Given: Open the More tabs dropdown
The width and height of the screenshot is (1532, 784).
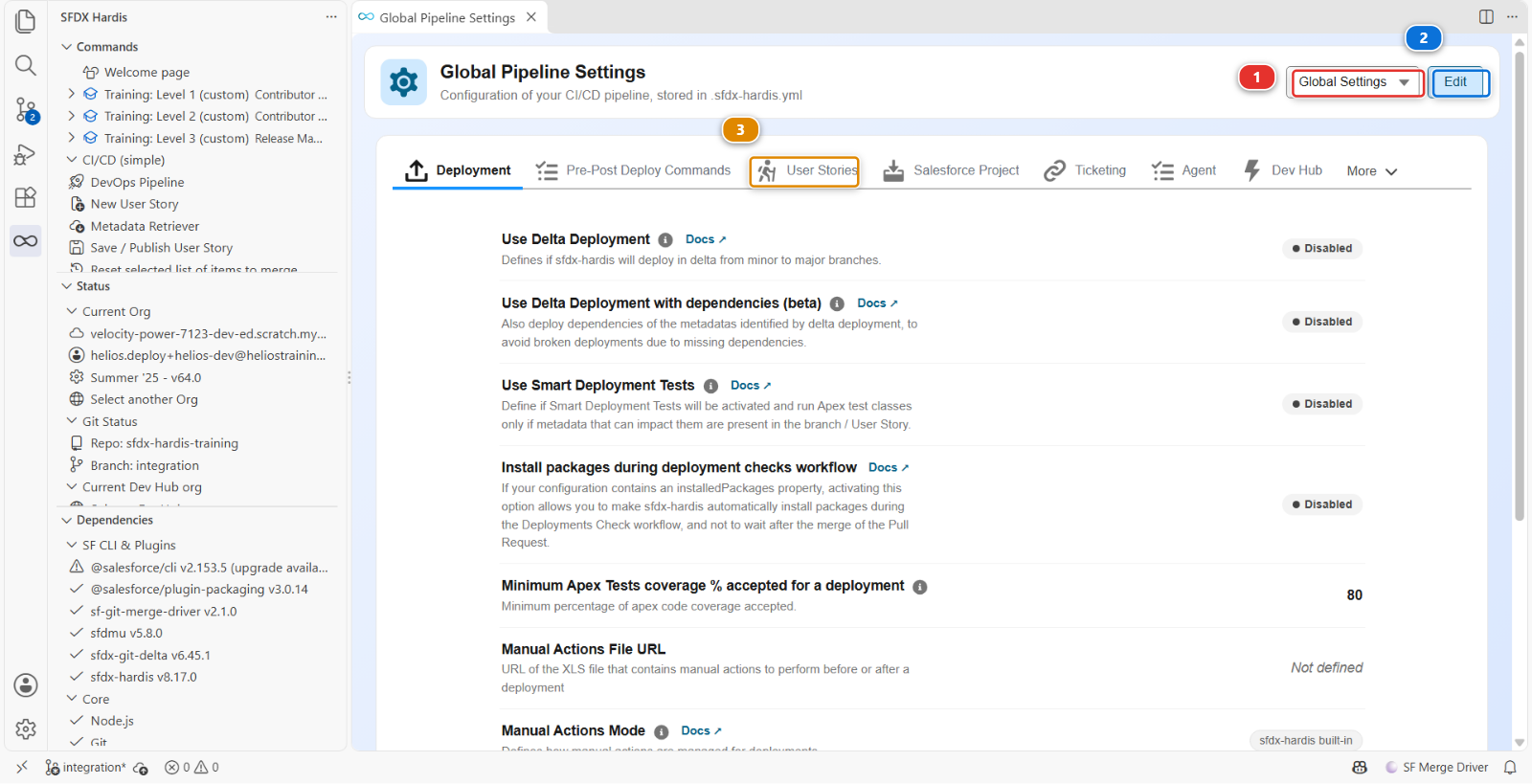Looking at the screenshot, I should coord(1371,171).
